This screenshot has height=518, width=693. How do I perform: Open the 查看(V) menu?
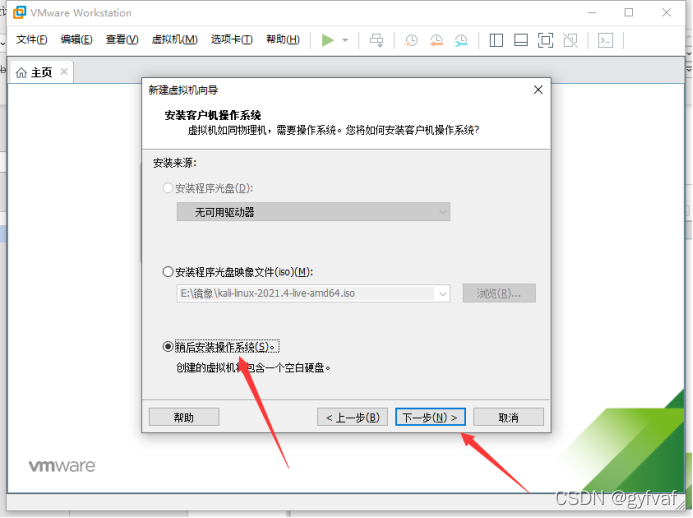point(122,40)
